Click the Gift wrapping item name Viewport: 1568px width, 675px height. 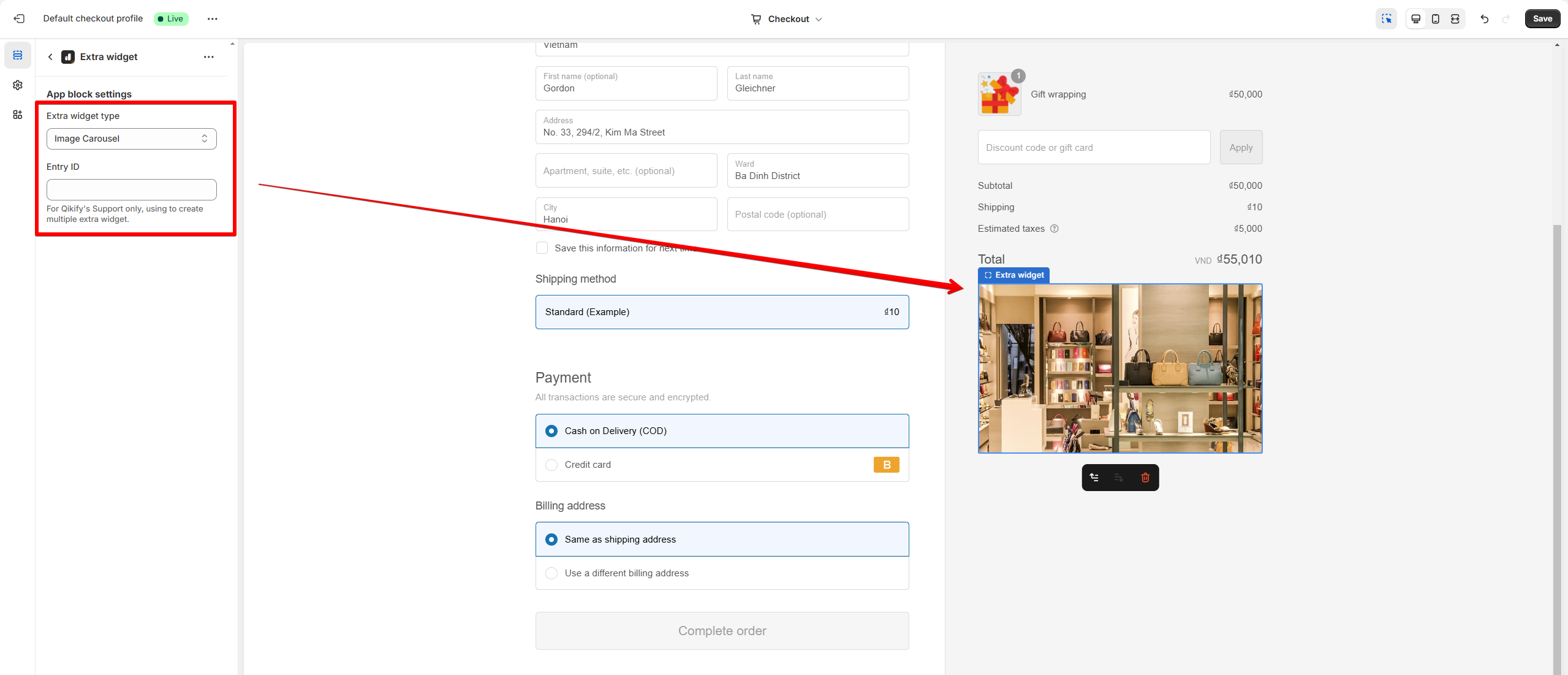pyautogui.click(x=1058, y=94)
